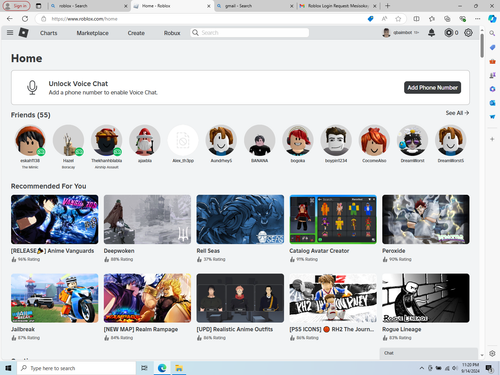Close the Home - Roblox tab
Viewport: 500px width, 375px height.
pos(209,6)
